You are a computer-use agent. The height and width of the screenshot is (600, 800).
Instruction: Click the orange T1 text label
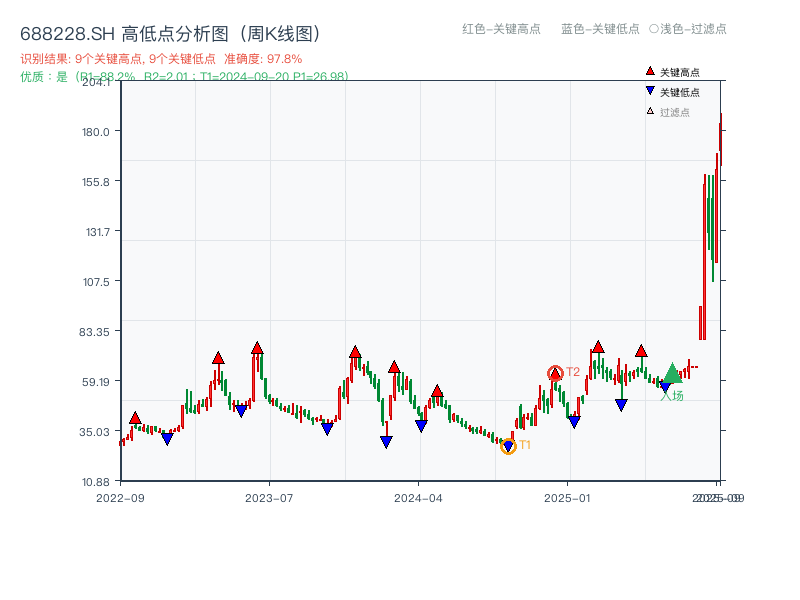(x=525, y=445)
